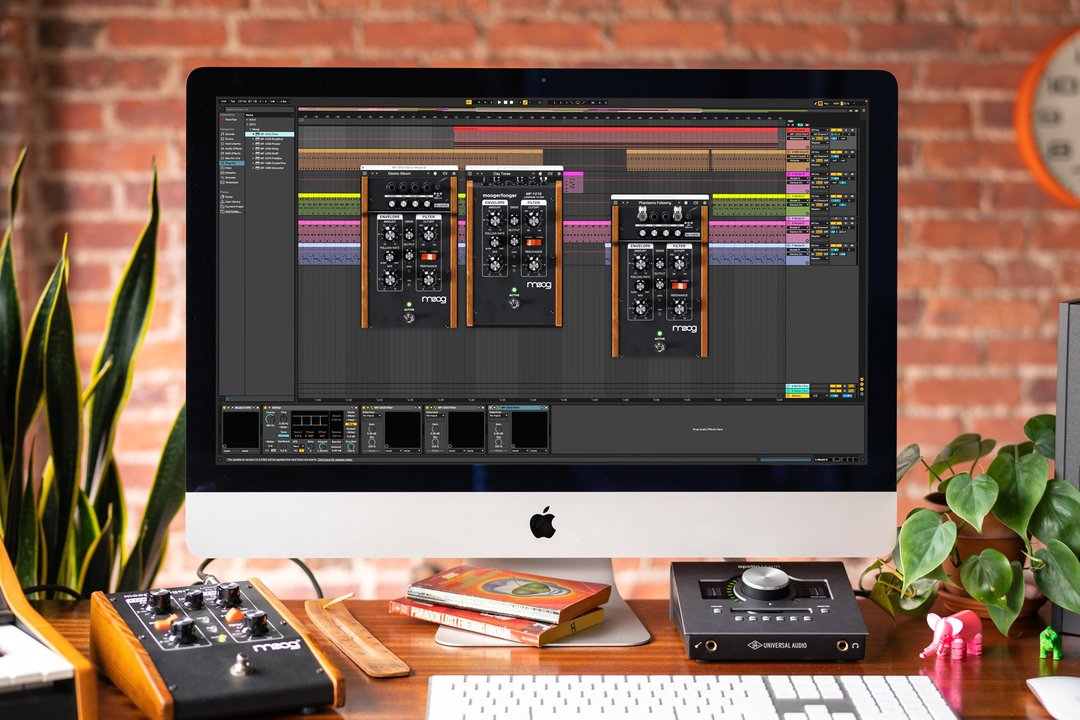Click the Cutoff knob in Electric Sitcom plugin
This screenshot has width=1080, height=720.
[x=428, y=236]
